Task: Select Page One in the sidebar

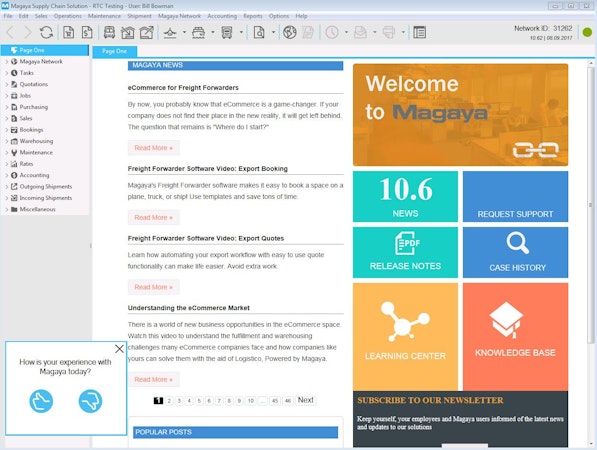Action: click(45, 50)
